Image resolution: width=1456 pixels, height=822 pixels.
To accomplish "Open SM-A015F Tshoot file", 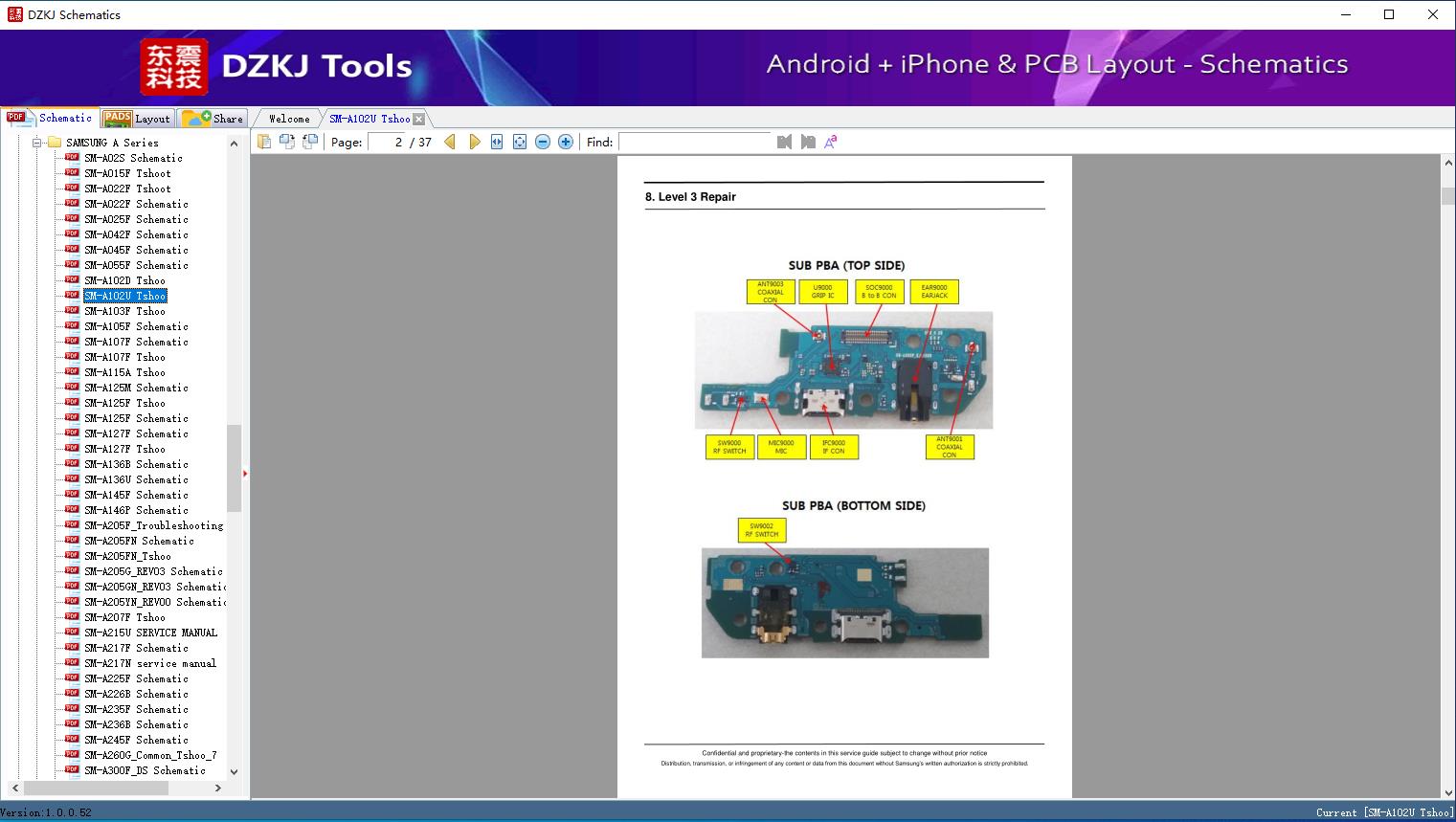I will (x=127, y=173).
